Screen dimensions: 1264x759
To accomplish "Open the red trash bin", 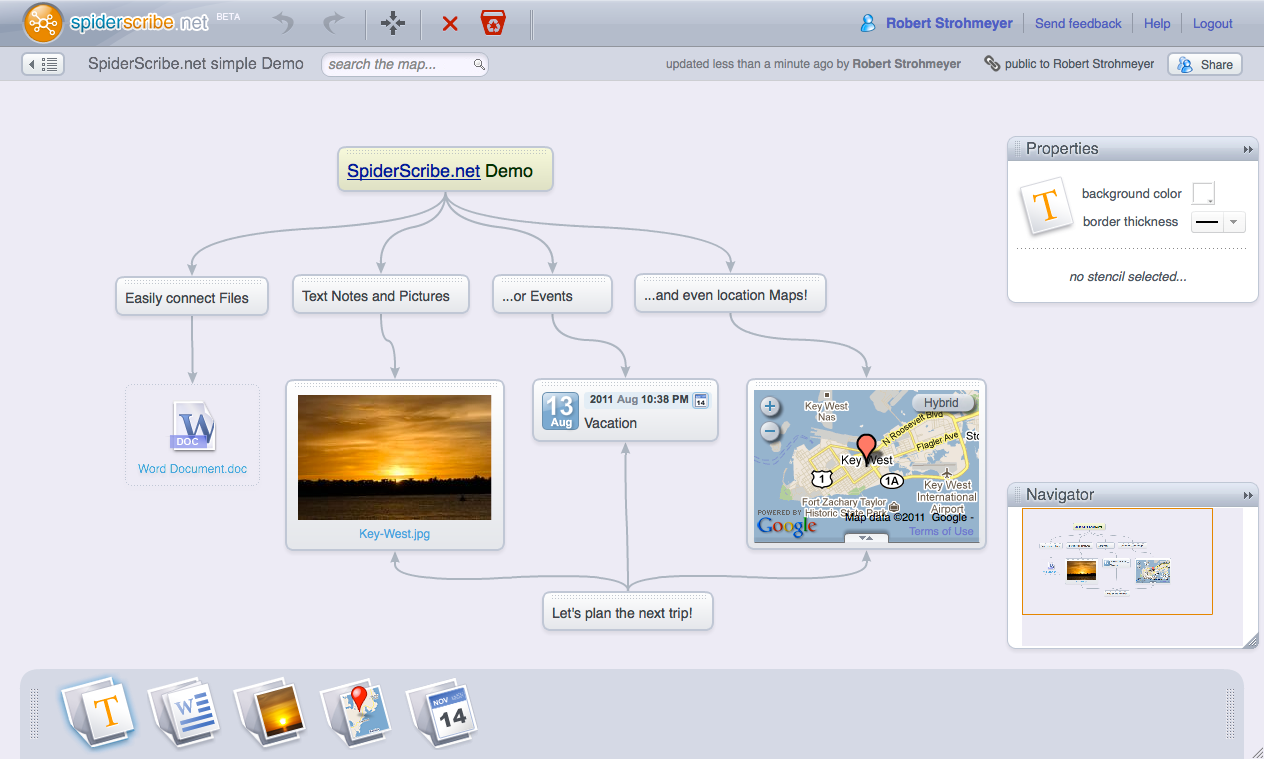I will click(493, 22).
